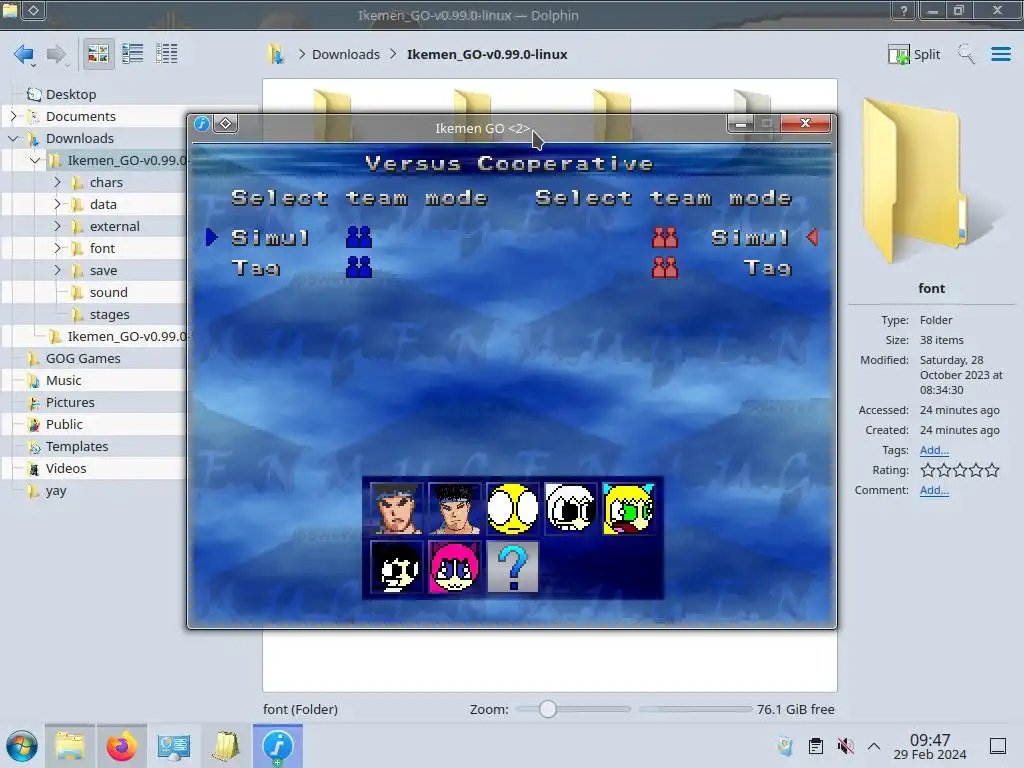Select the sound folder in tree
Screen dimensions: 1024x768
pyautogui.click(x=108, y=292)
